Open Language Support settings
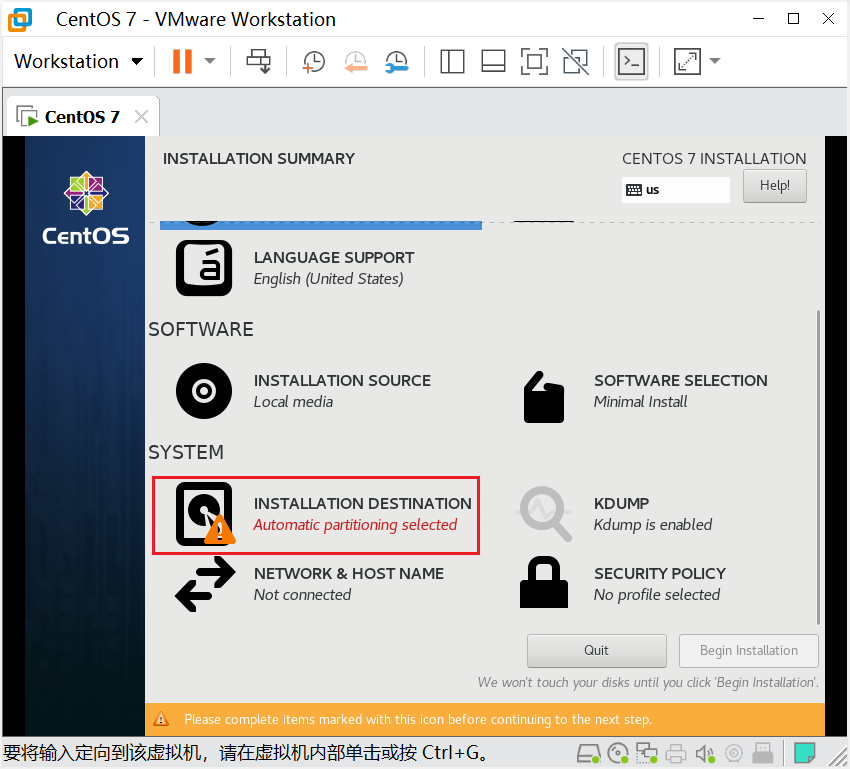850x769 pixels. tap(203, 268)
